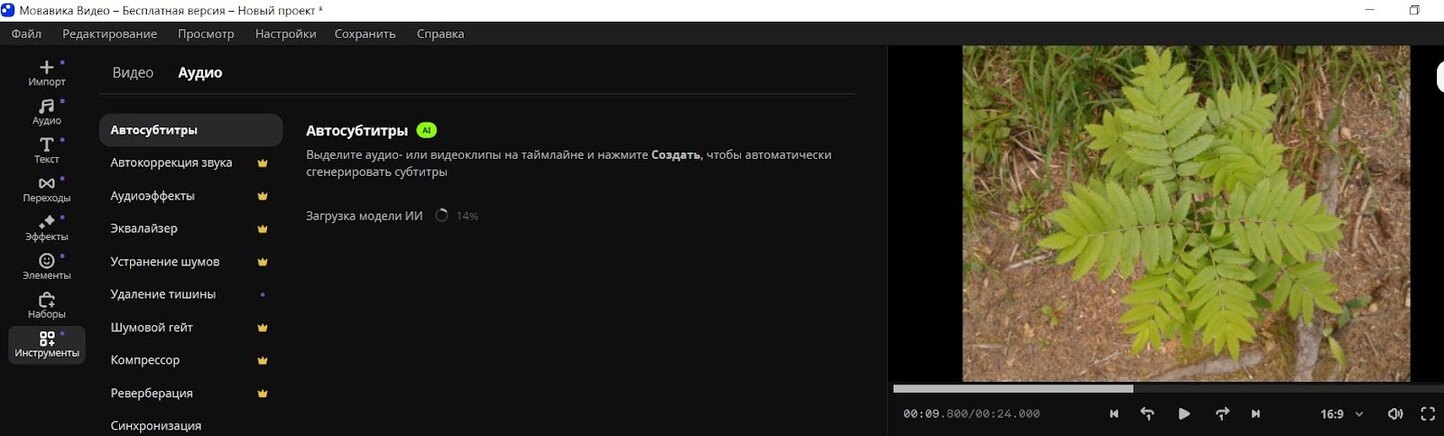Click the current timecode field
The height and width of the screenshot is (436, 1444).
click(936, 414)
